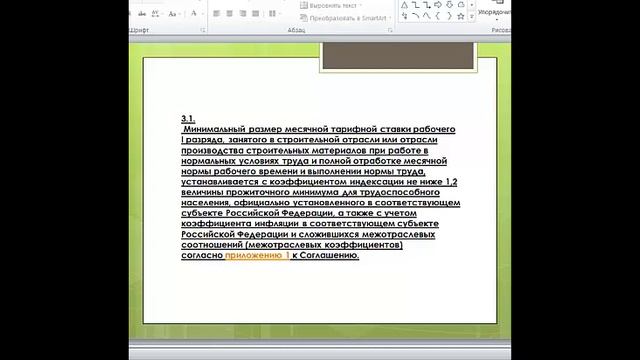640x360 pixels.
Task: Open the text columns options
Action: point(273,14)
